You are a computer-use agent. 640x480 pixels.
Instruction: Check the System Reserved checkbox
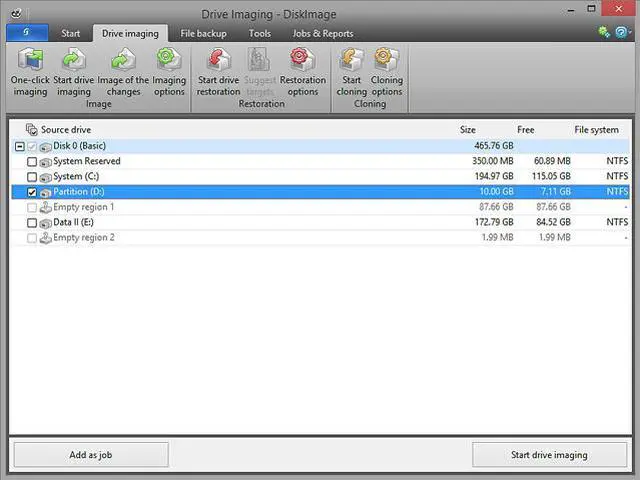[33, 161]
